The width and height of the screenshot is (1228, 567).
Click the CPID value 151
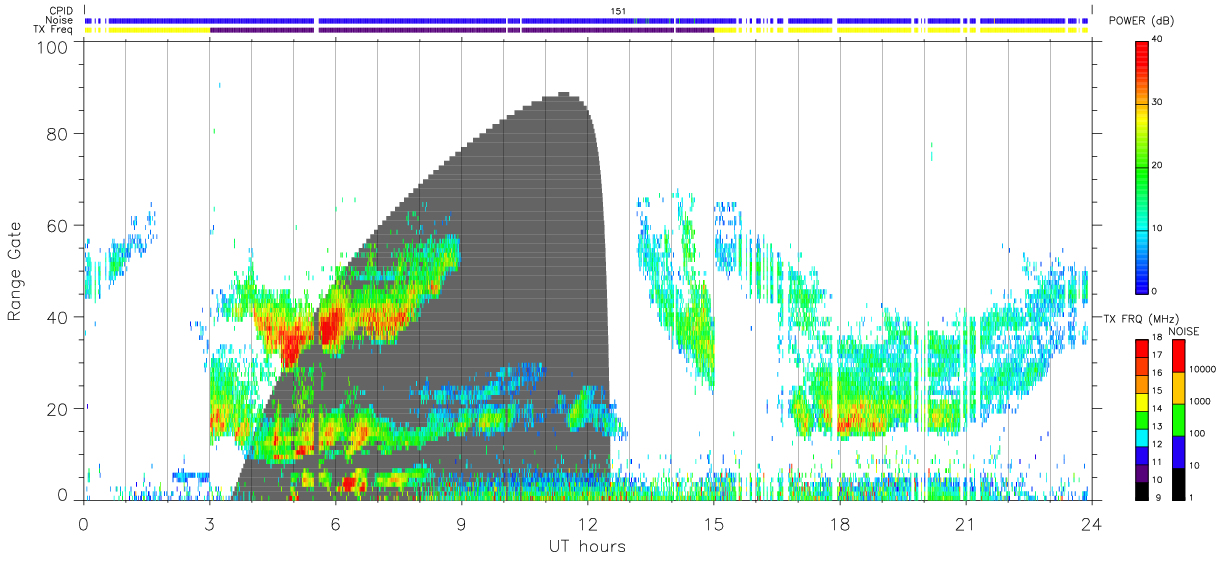pyautogui.click(x=619, y=11)
